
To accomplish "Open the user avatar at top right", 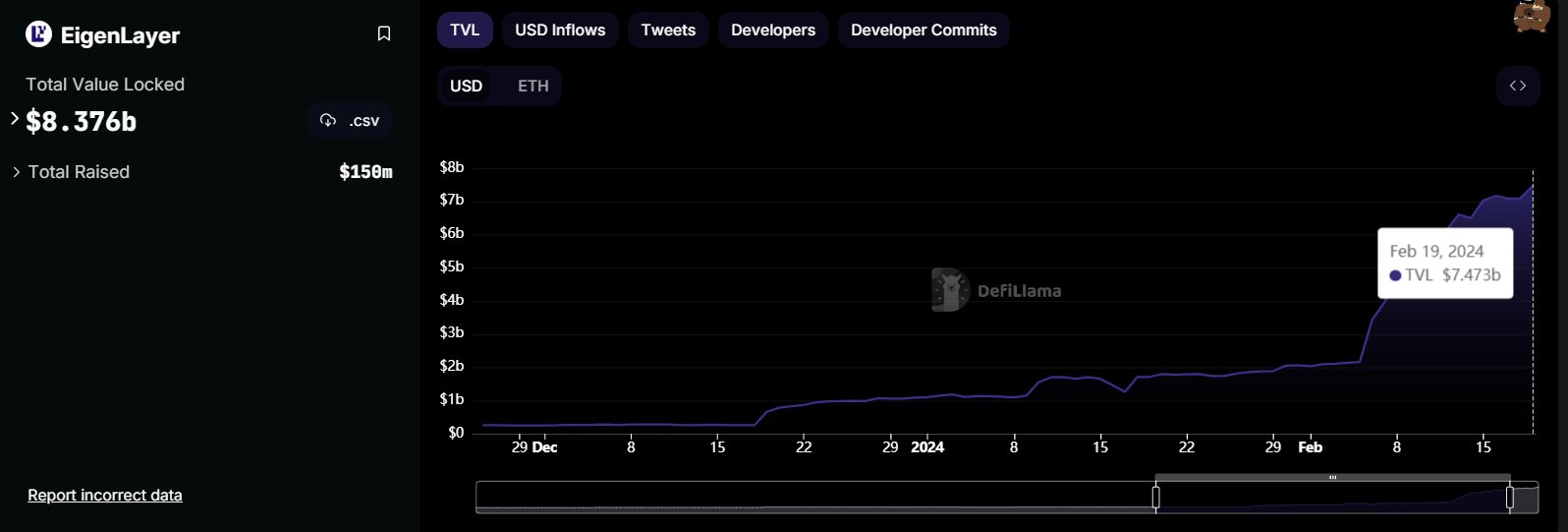I will [1532, 16].
